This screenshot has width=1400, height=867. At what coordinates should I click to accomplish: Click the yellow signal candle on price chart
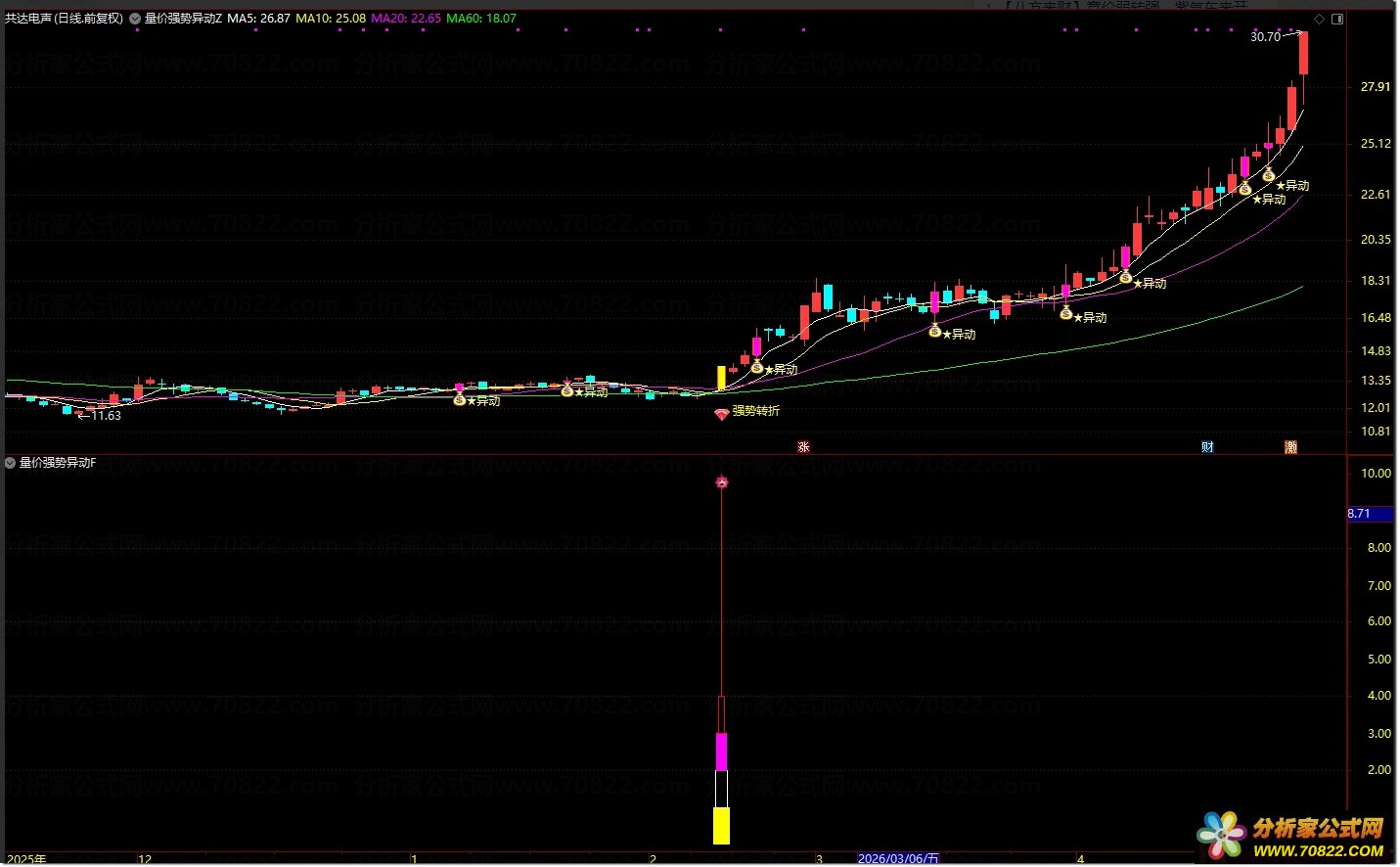click(x=722, y=379)
